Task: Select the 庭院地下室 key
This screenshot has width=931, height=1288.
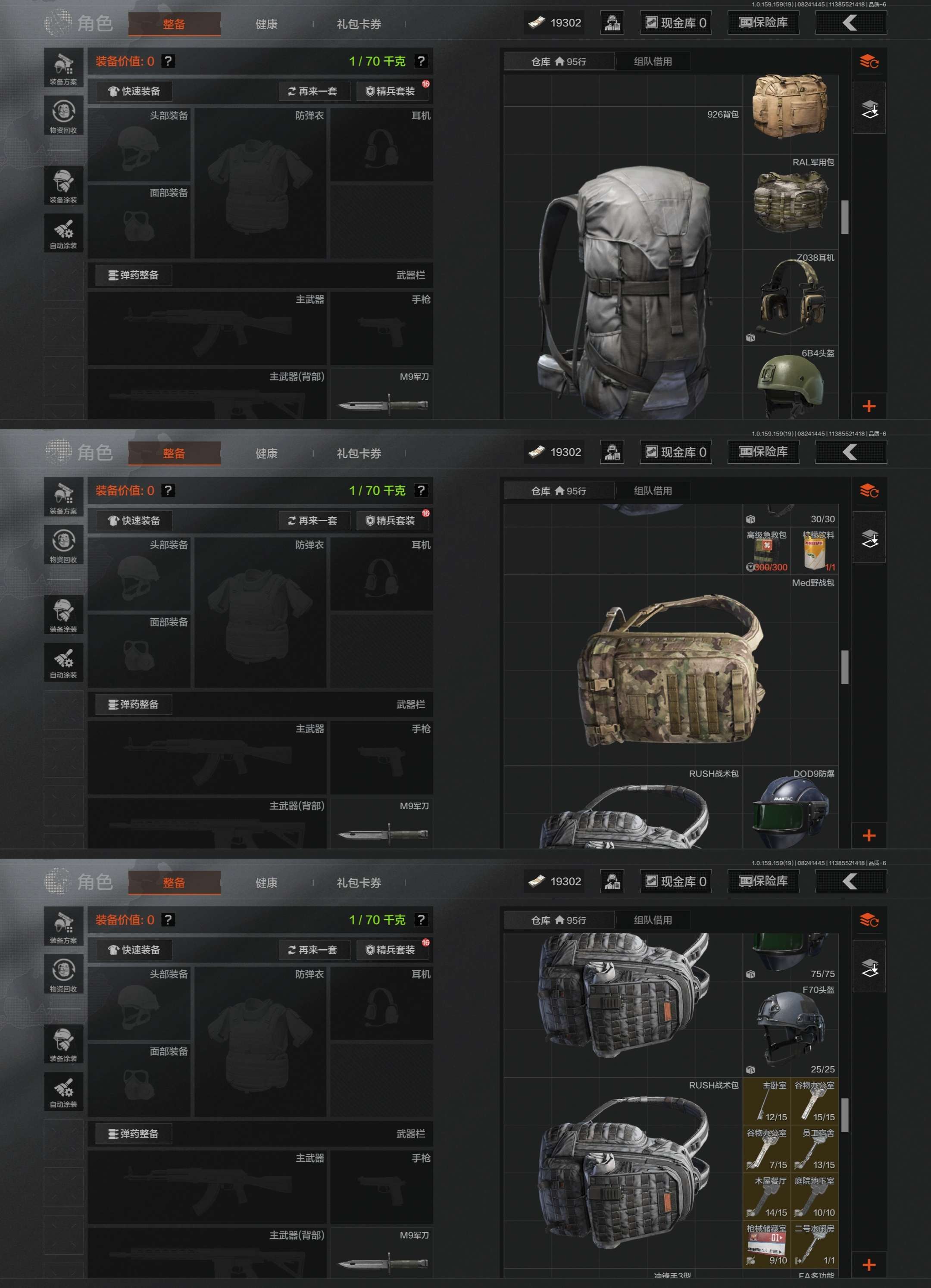Action: pos(815,1196)
